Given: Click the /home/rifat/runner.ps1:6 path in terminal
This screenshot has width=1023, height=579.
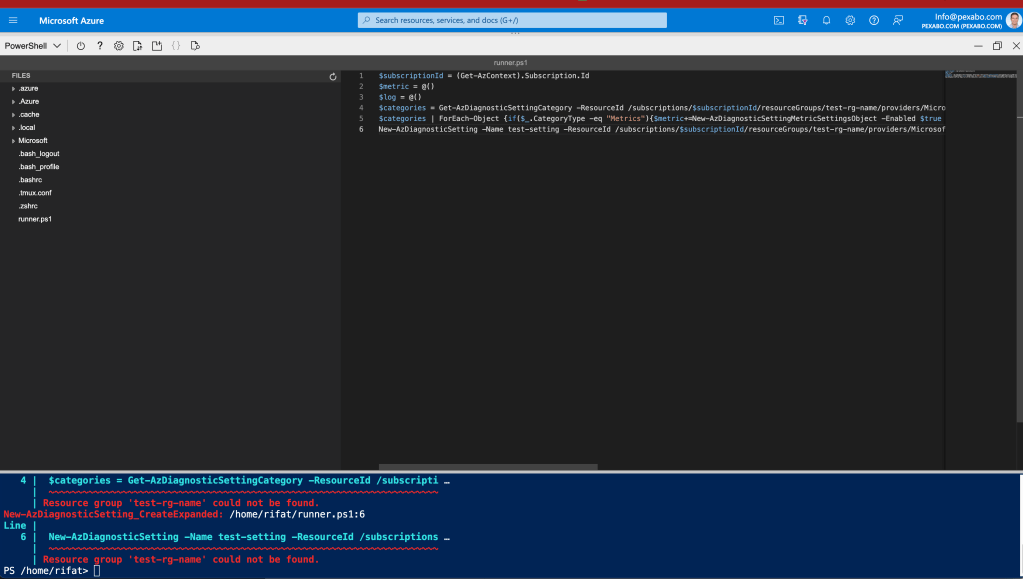Looking at the screenshot, I should 297,514.
